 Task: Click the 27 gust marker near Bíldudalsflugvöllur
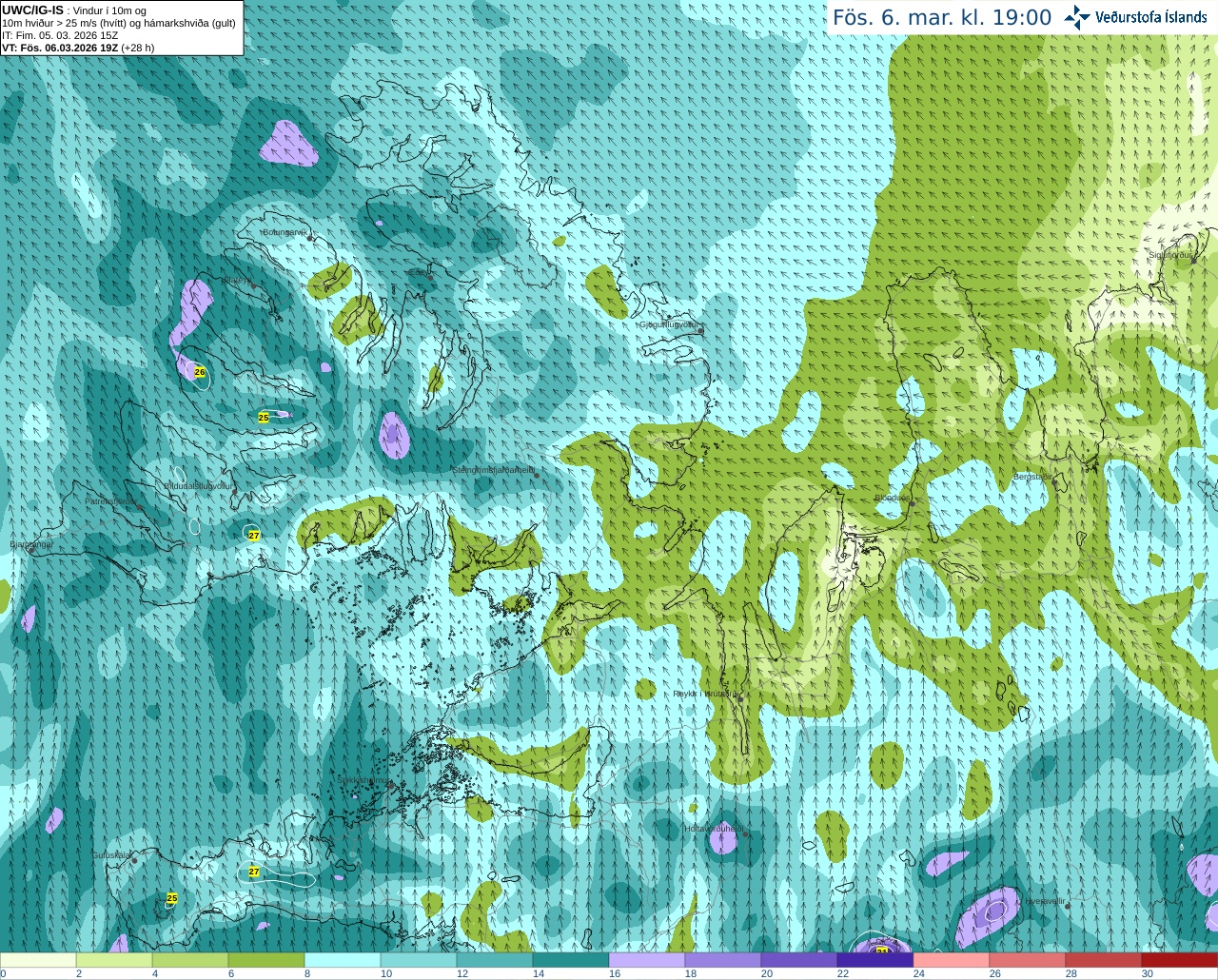(254, 536)
